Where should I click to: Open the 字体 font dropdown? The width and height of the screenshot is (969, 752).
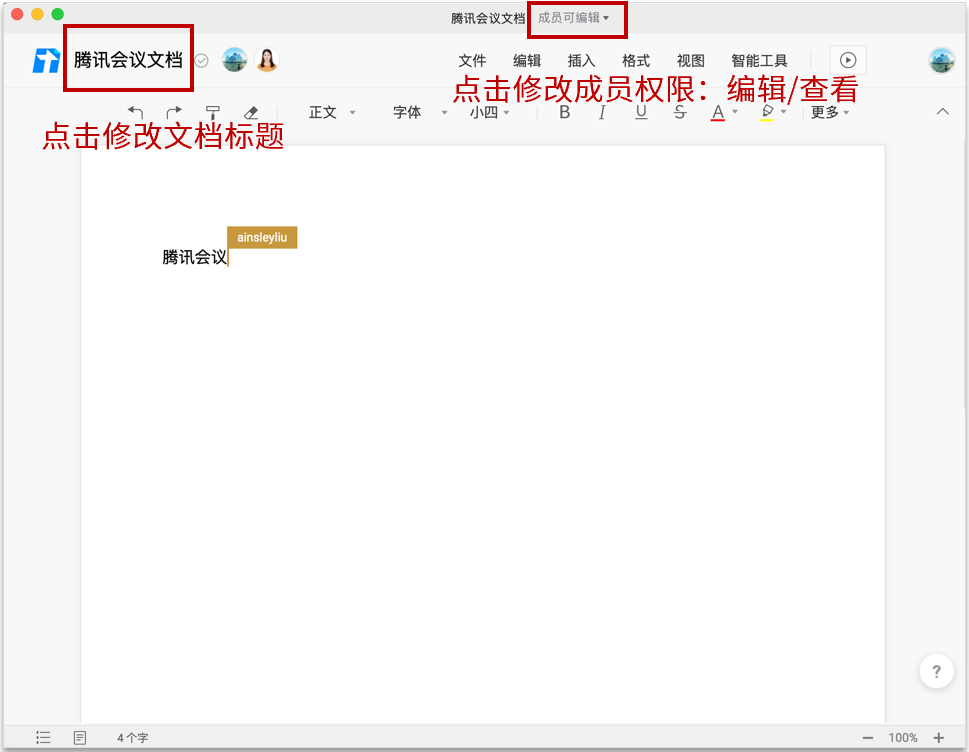tap(420, 112)
